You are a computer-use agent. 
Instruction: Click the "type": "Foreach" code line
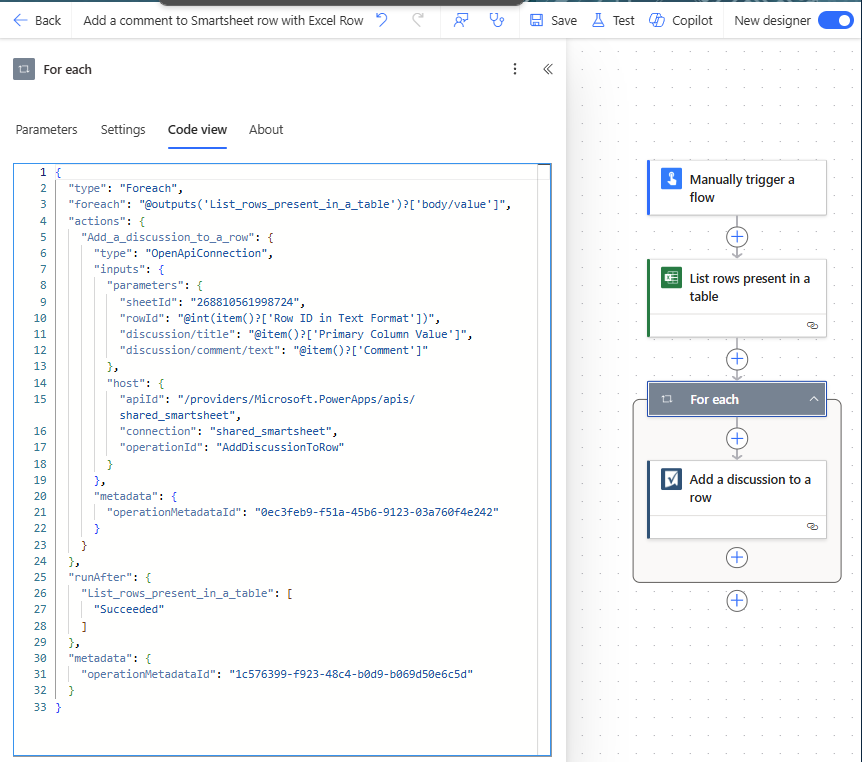[x=125, y=189]
